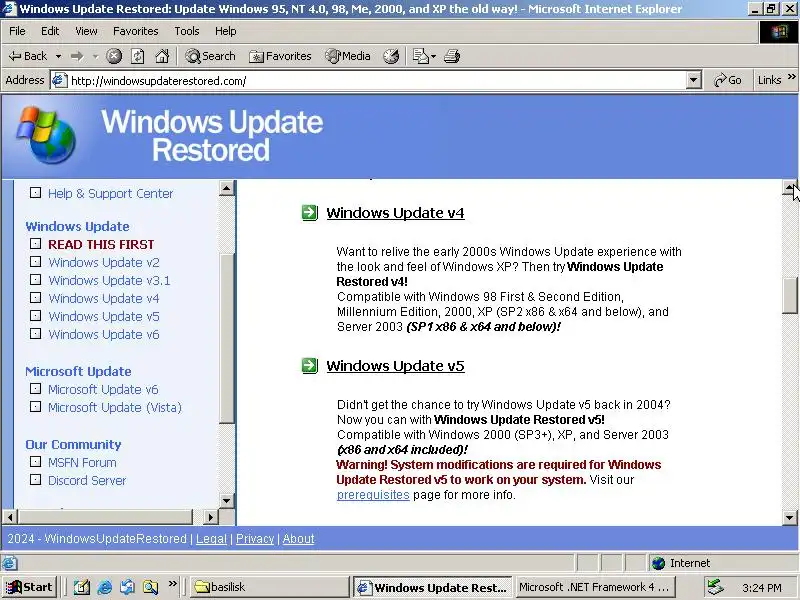Viewport: 800px width, 600px height.
Task: Open the Search toolbar button
Action: click(x=210, y=56)
